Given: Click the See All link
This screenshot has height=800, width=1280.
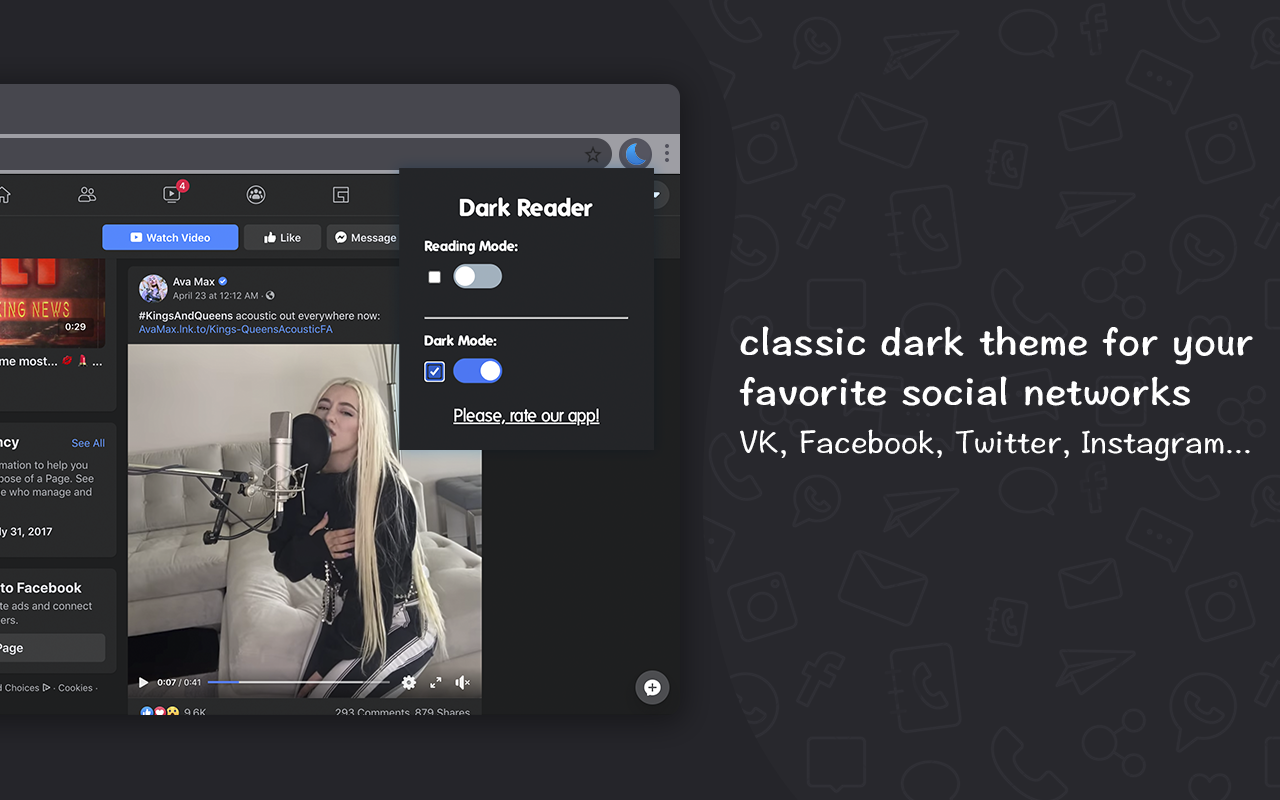Looking at the screenshot, I should (88, 443).
